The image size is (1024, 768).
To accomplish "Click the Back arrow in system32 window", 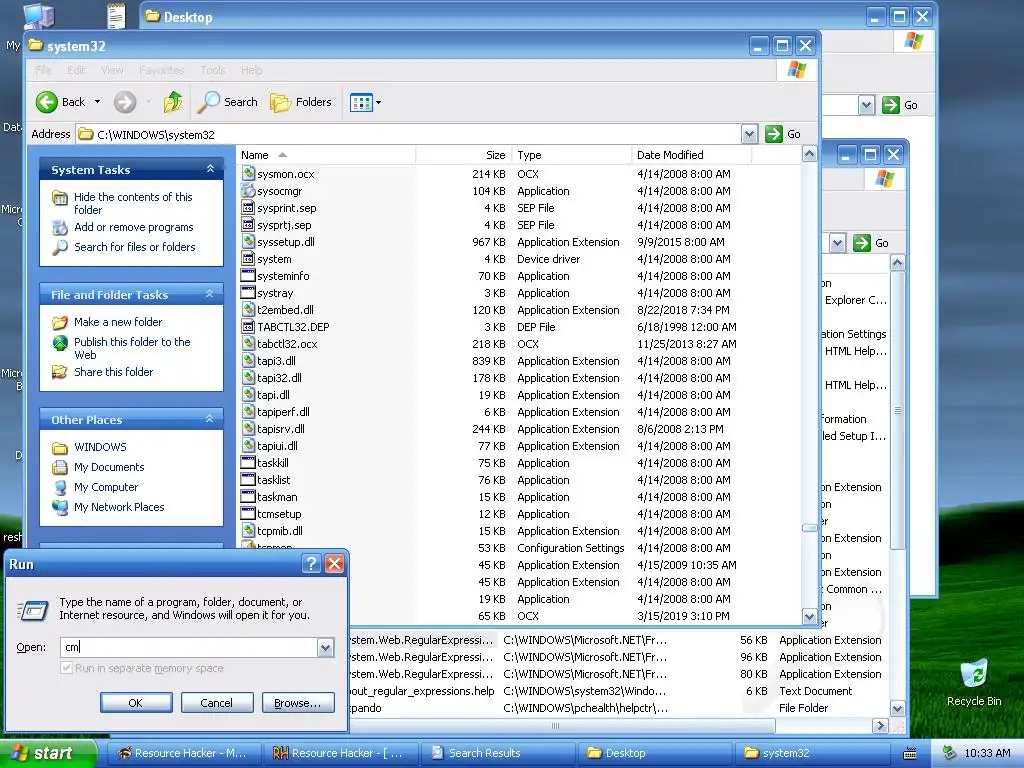I will click(47, 102).
